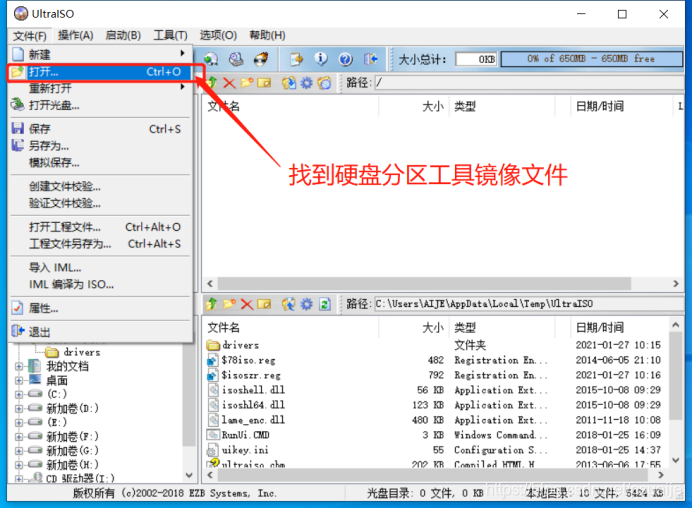Open the 重新打开 submenu
The width and height of the screenshot is (692, 508).
(100, 88)
